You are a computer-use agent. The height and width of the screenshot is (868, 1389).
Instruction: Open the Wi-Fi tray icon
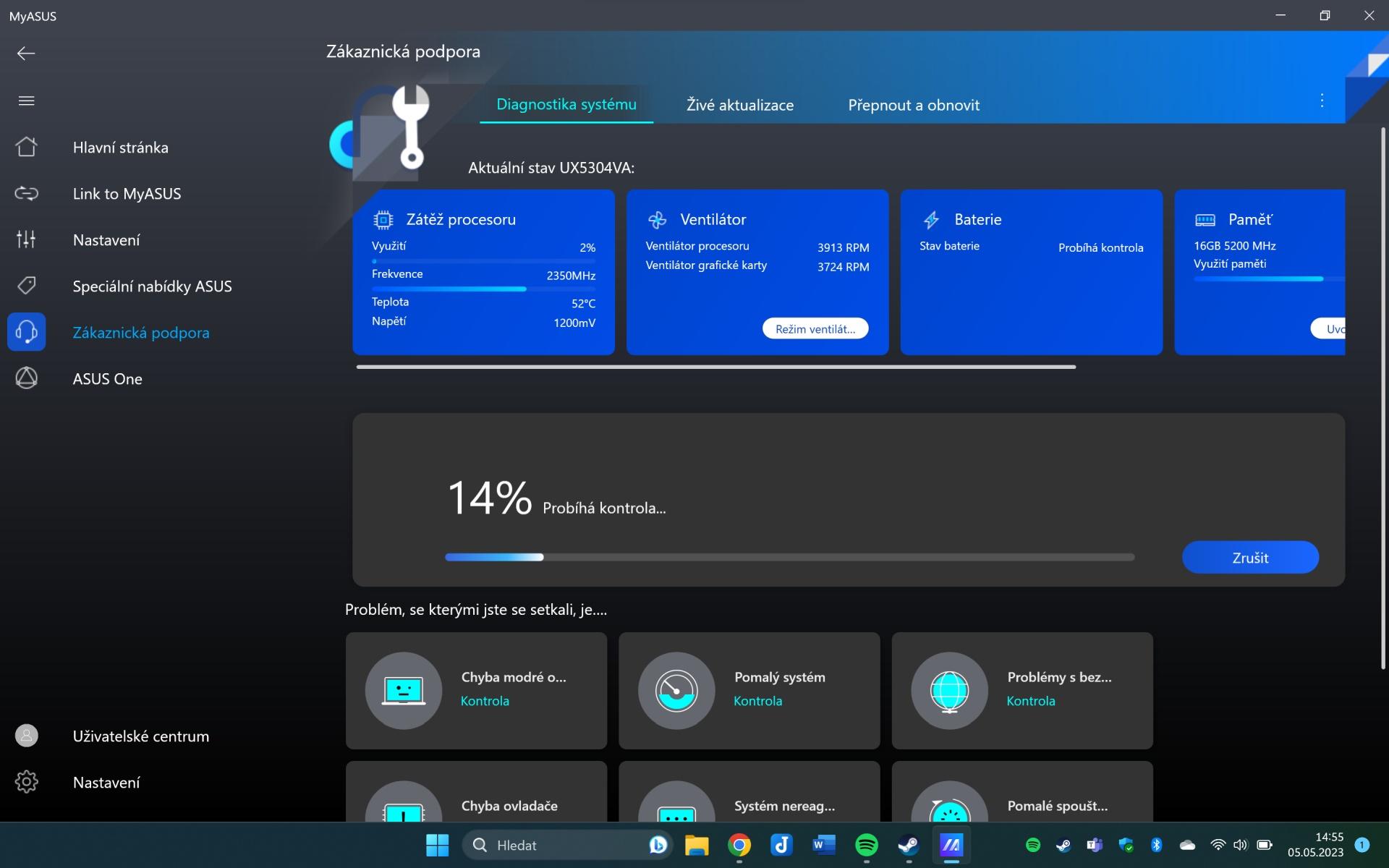pos(1218,845)
